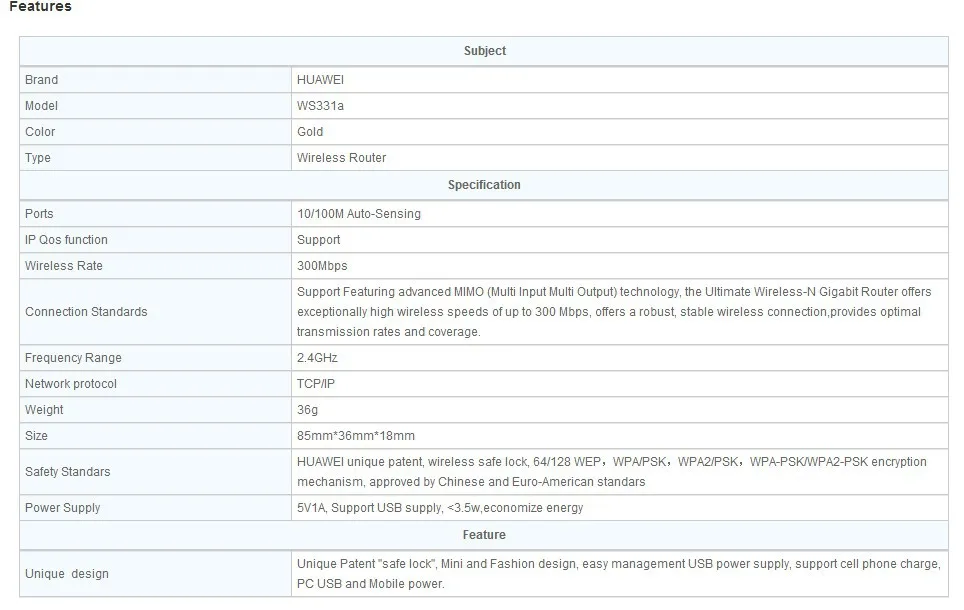The image size is (964, 610).
Task: Click the Features heading
Action: click(41, 7)
